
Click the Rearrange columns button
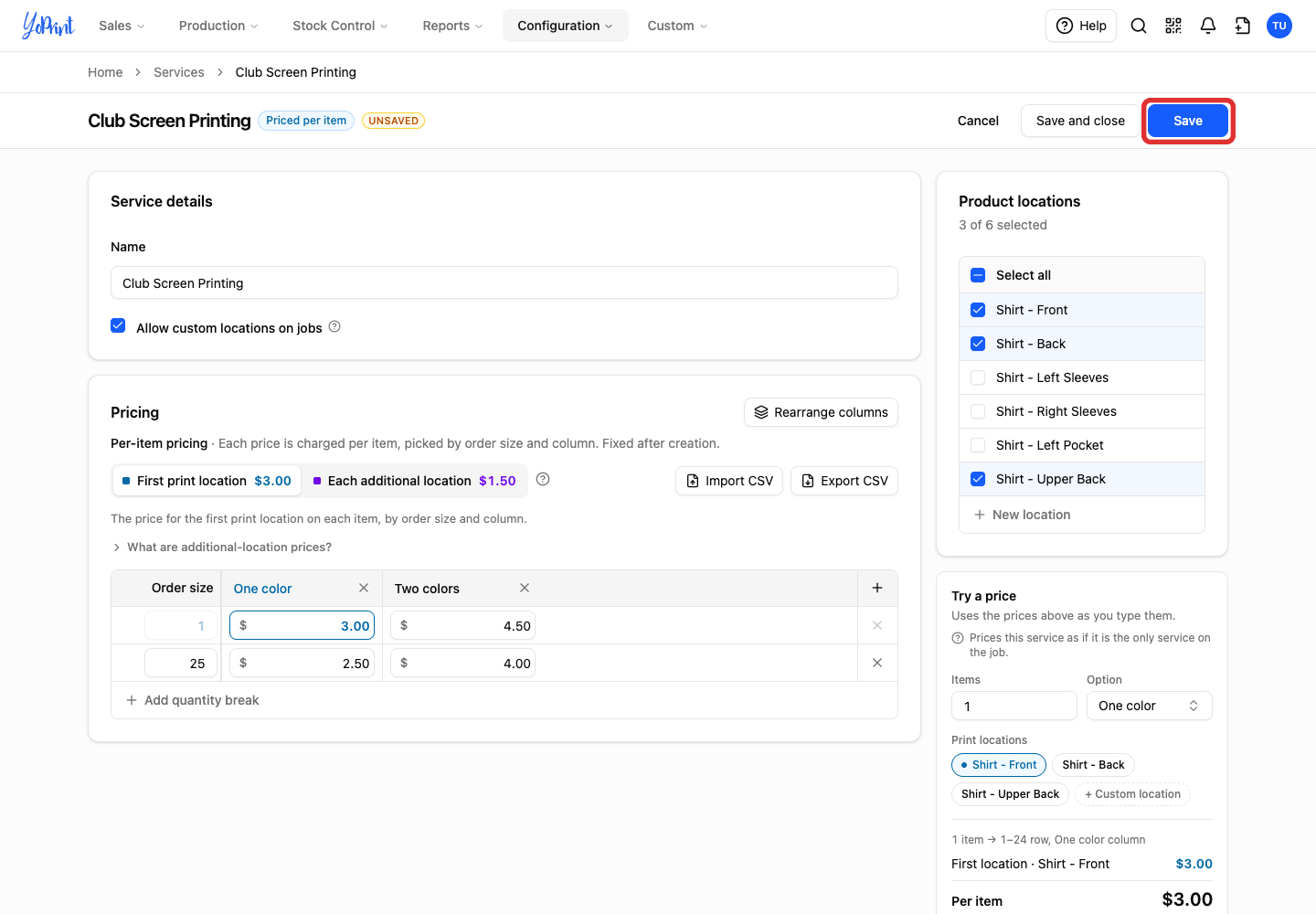[x=822, y=412]
